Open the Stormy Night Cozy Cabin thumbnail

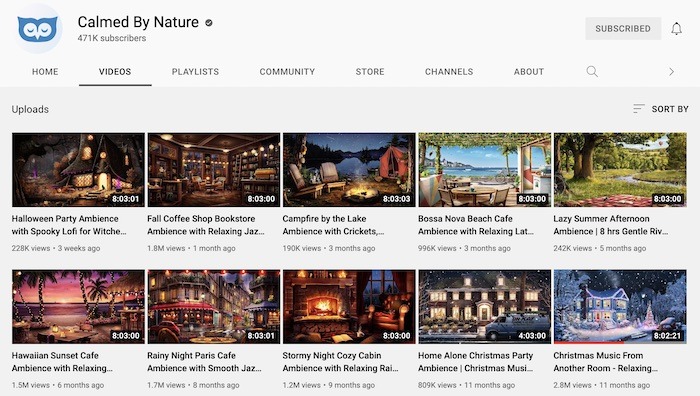[x=349, y=307]
